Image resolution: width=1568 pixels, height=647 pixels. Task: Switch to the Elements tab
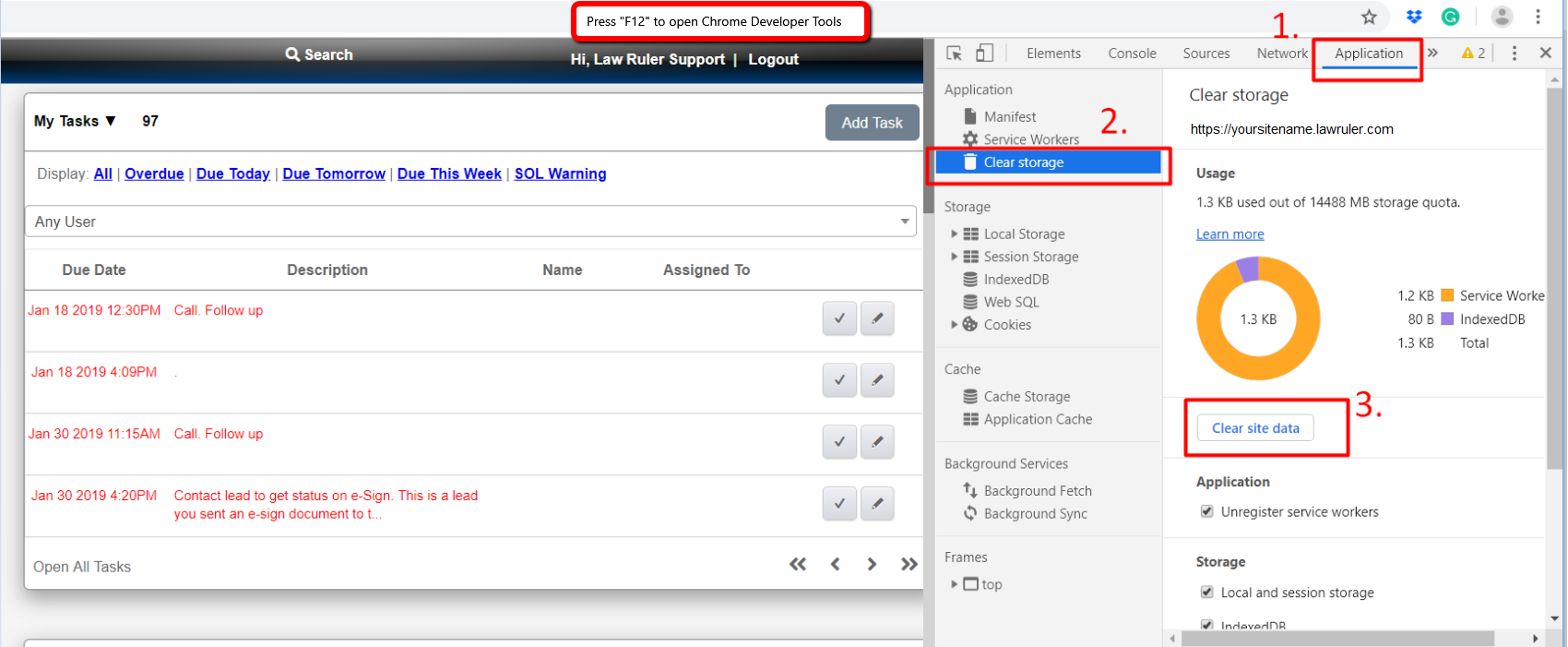coord(1053,54)
